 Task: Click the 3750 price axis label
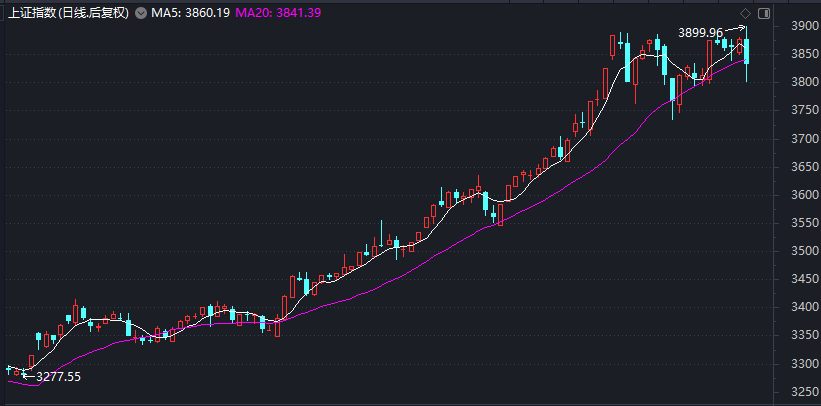(805, 110)
